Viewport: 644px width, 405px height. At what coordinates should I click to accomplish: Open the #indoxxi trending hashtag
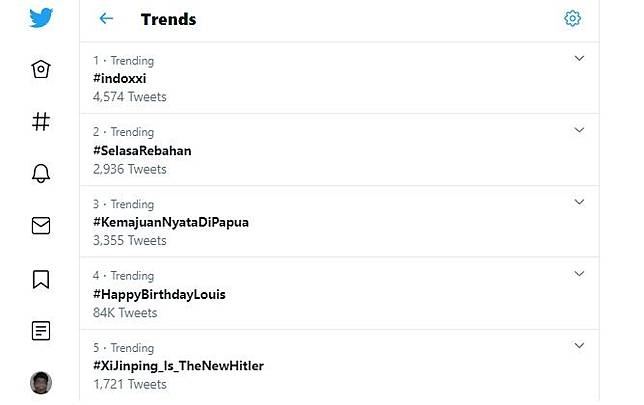tap(120, 79)
